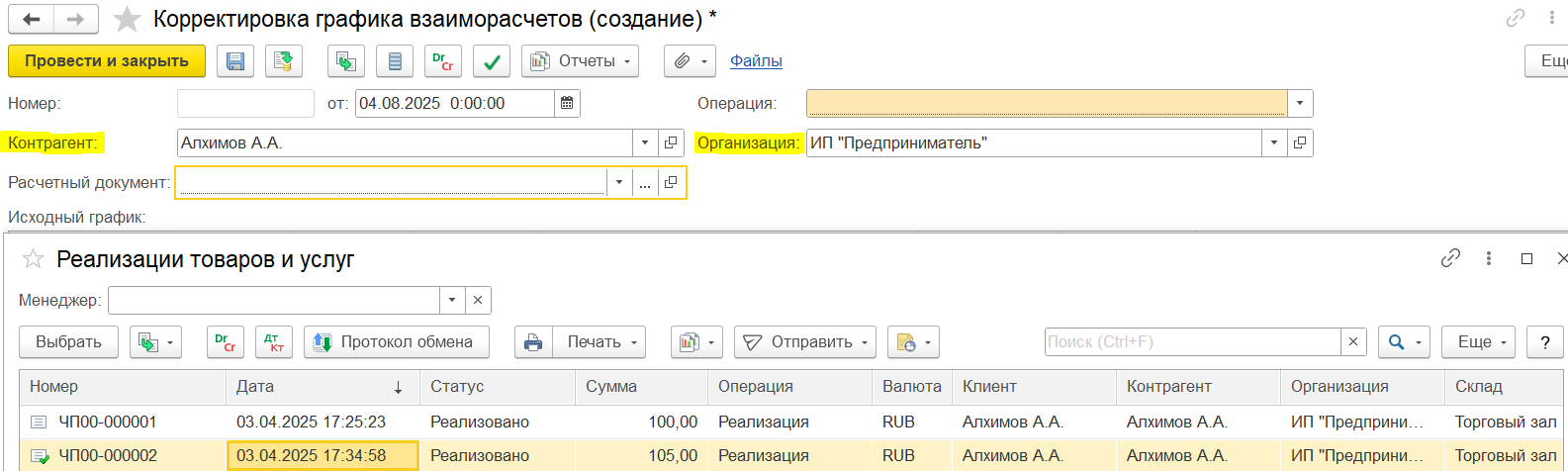Get link using chain icon in list window
This screenshot has height=471, width=1568.
1450,258
